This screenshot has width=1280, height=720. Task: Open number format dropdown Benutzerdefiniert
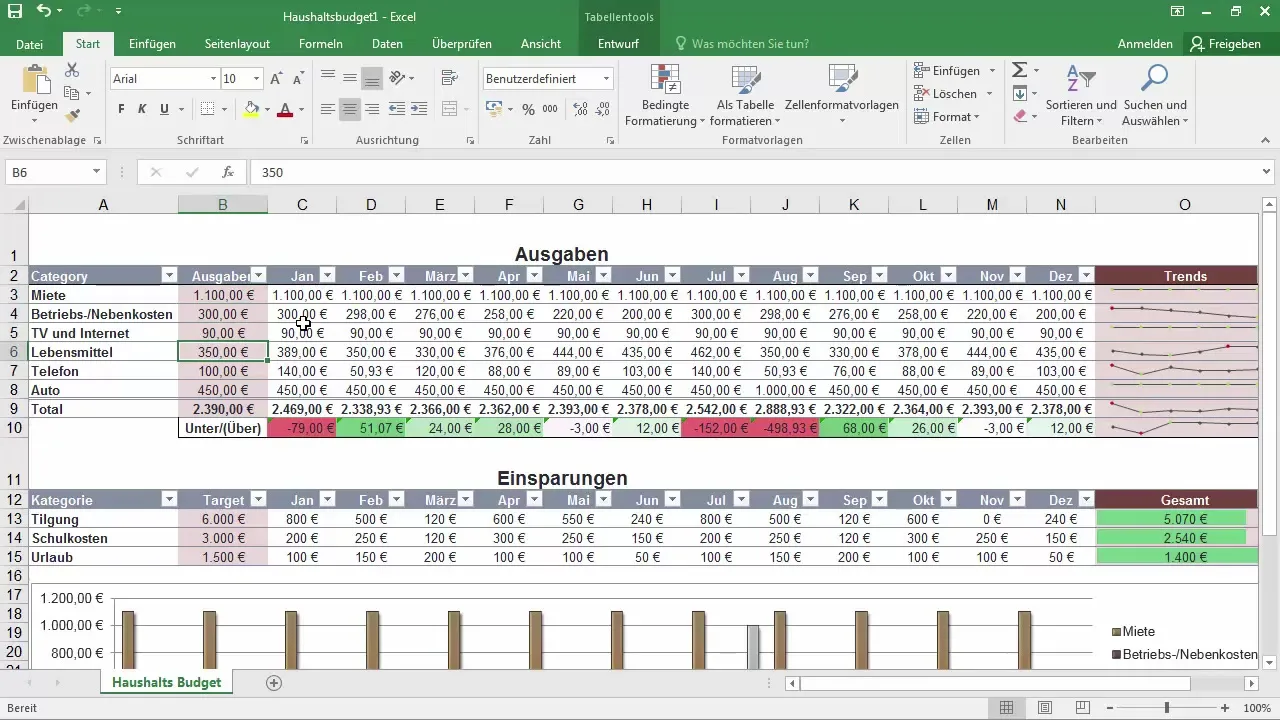pos(607,78)
